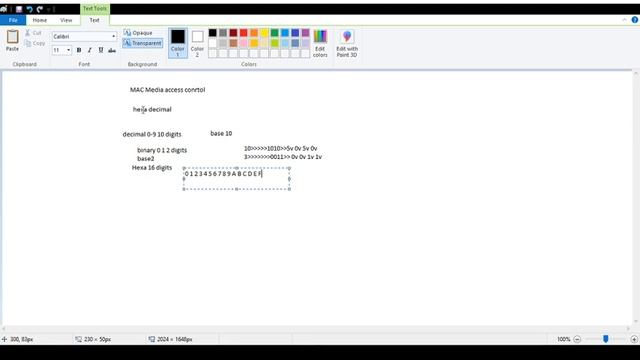
Task: Switch to the Home ribbon tab
Action: [40, 20]
